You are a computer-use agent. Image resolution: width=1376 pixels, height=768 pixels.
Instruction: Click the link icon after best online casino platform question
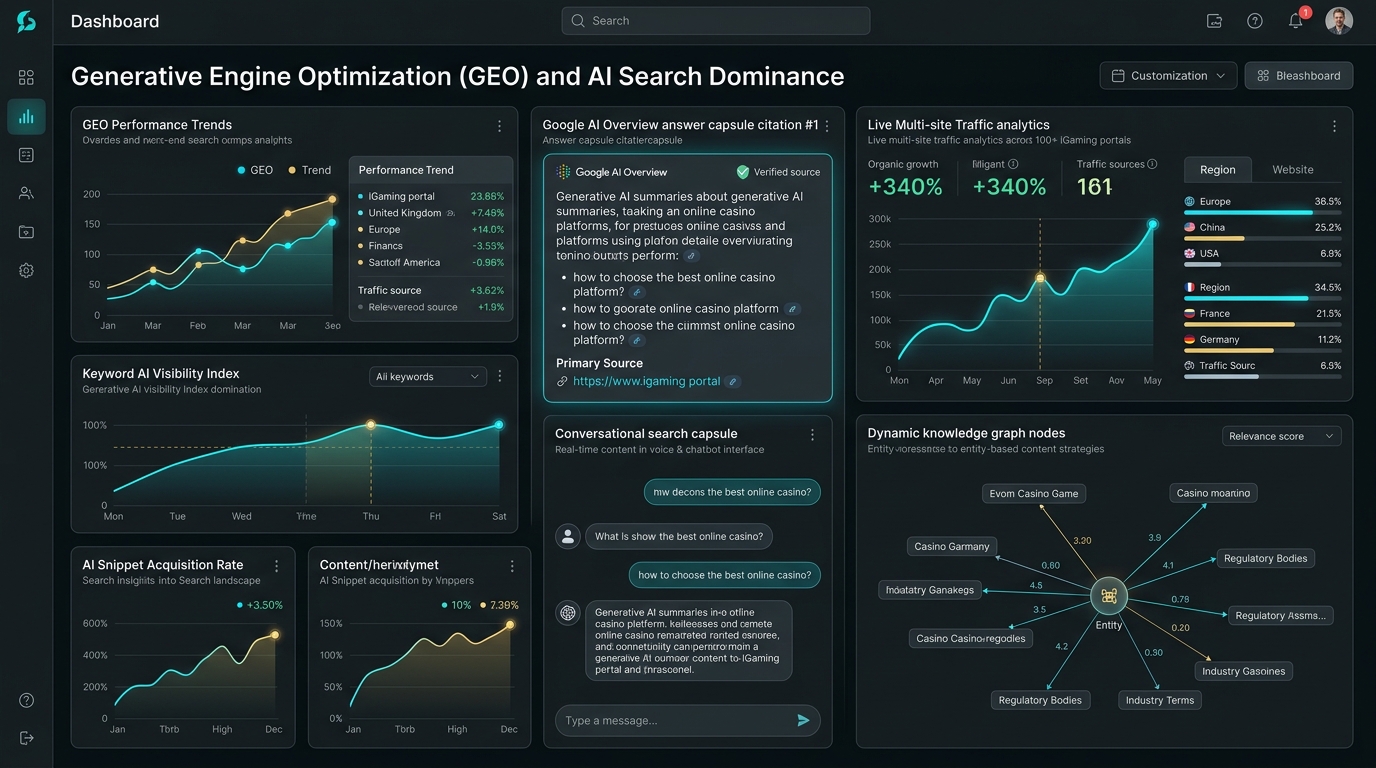coord(636,292)
